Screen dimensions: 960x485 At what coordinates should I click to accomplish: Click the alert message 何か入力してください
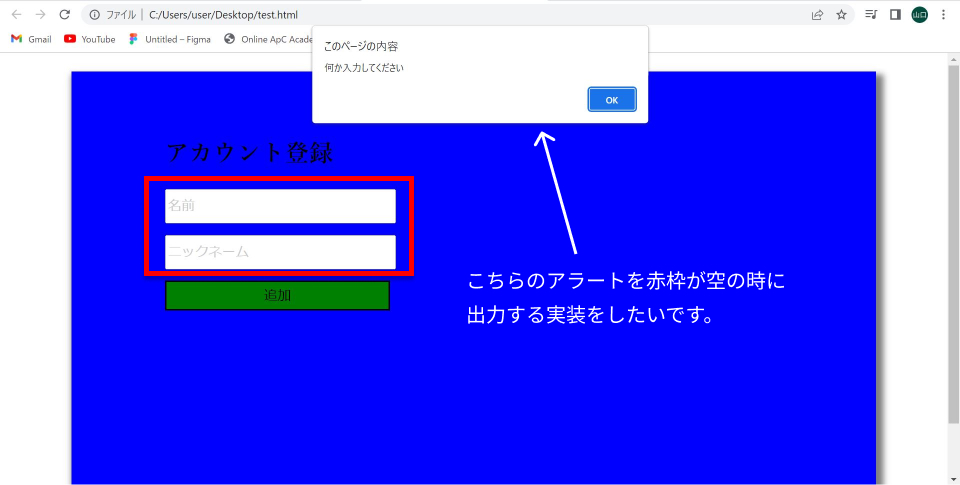[x=364, y=68]
